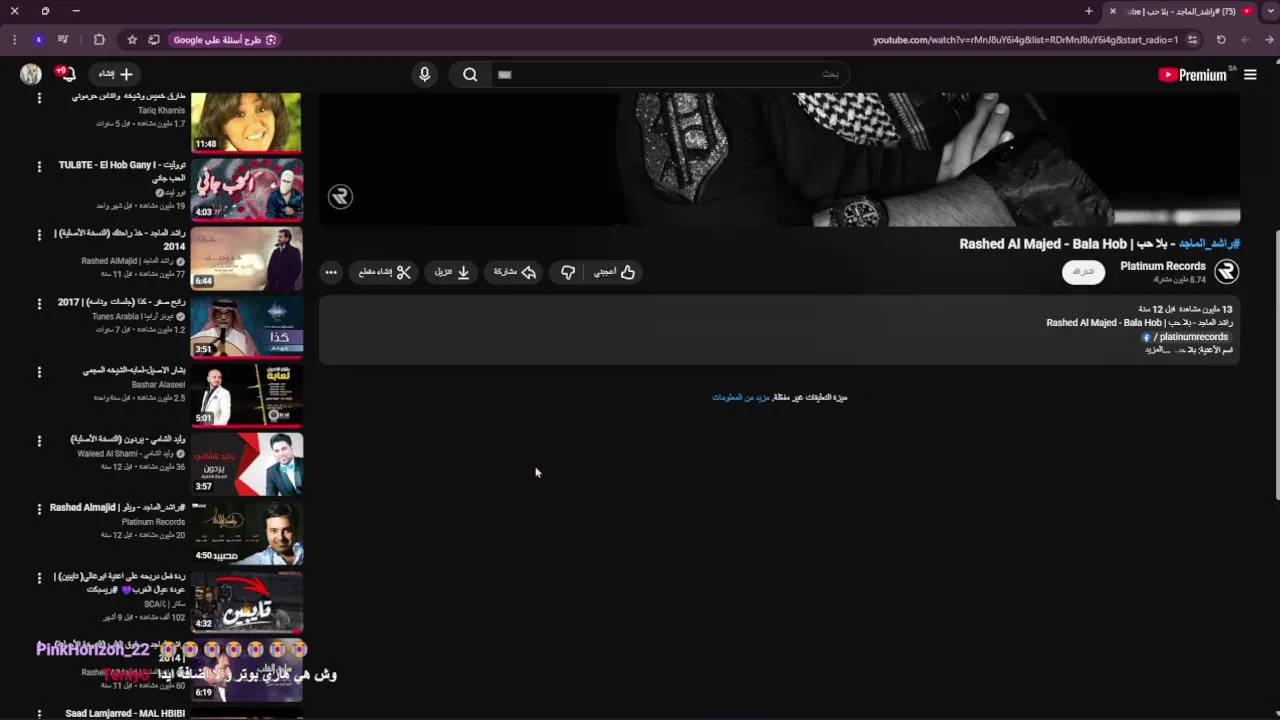The image size is (1280, 720).
Task: Open the browser media control icon
Action: click(63, 40)
